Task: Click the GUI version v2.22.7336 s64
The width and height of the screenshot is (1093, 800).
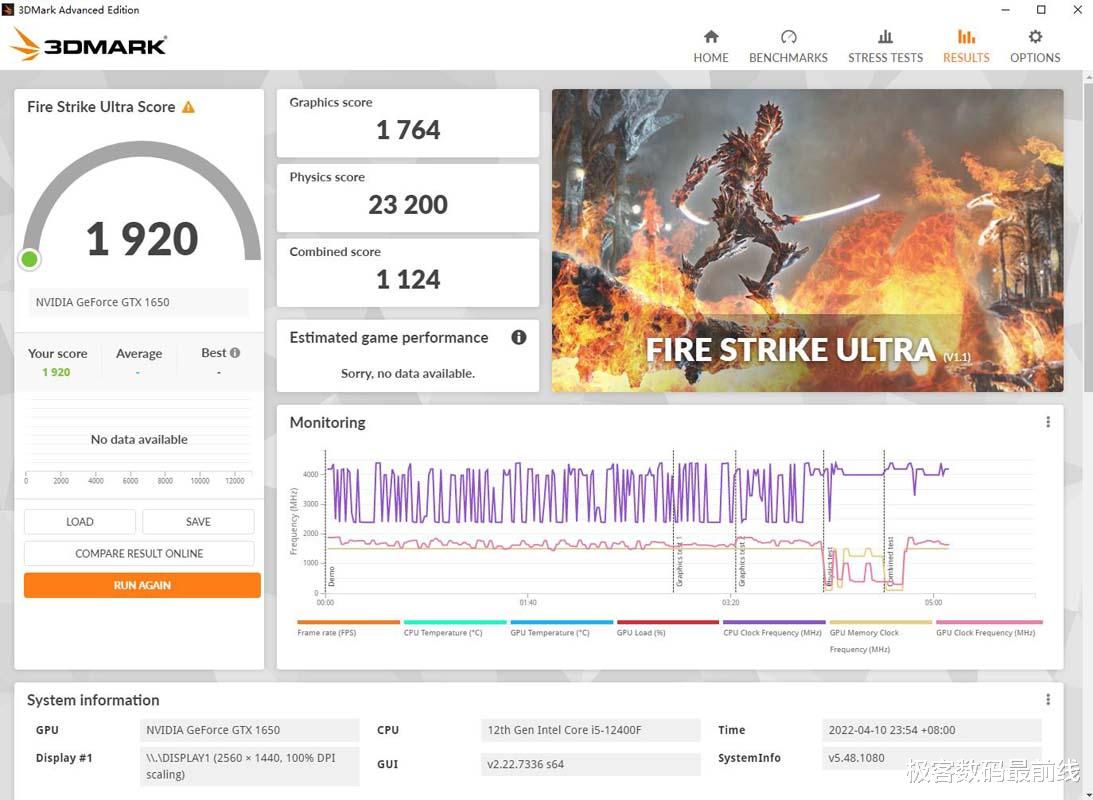Action: [590, 764]
